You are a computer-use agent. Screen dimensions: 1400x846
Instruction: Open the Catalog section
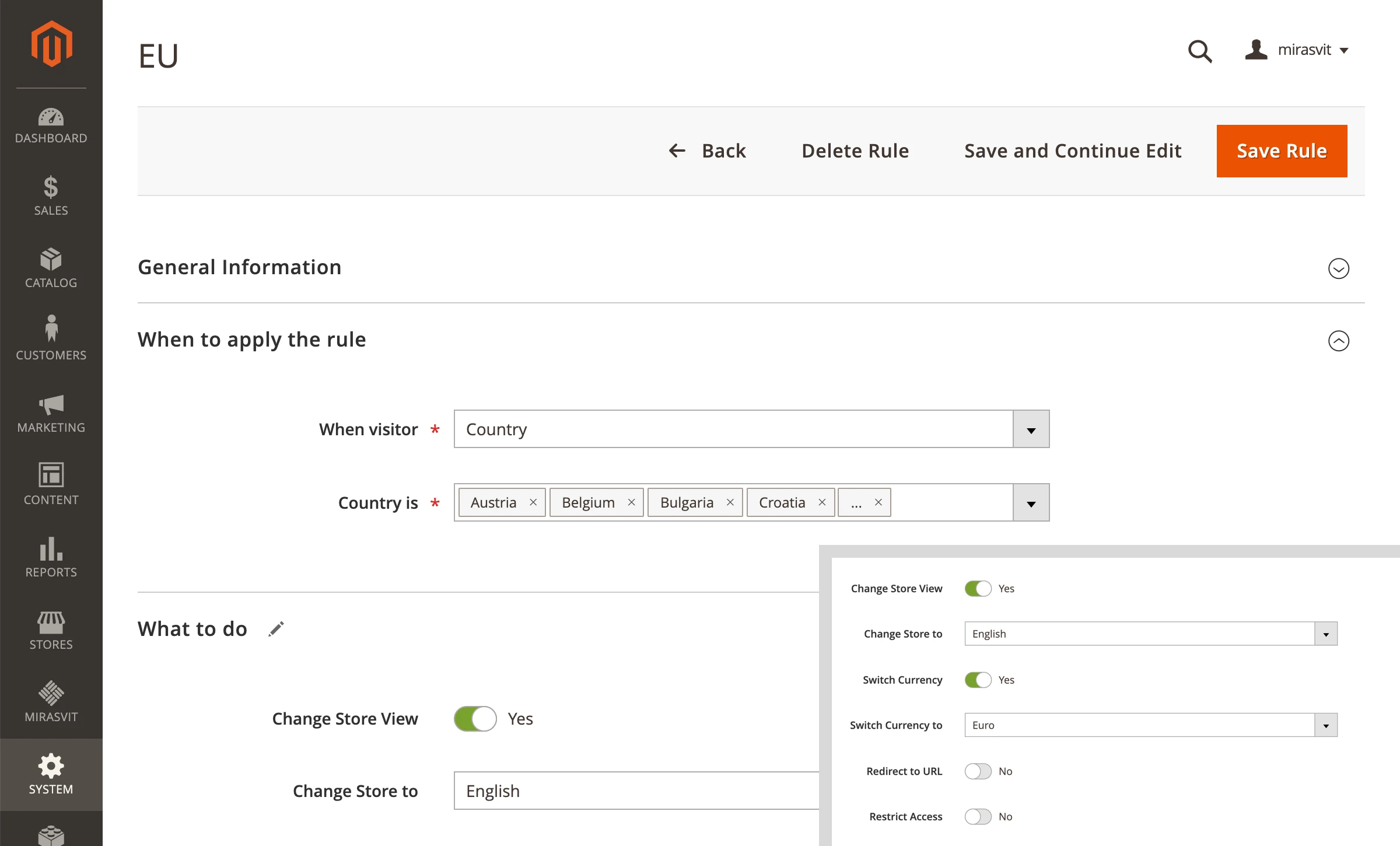pyautogui.click(x=51, y=268)
